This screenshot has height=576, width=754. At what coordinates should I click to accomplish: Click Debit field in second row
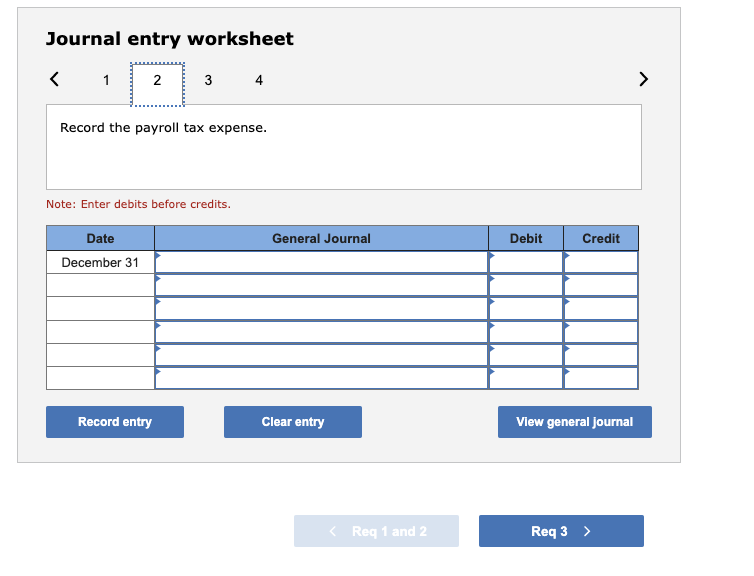[x=526, y=285]
